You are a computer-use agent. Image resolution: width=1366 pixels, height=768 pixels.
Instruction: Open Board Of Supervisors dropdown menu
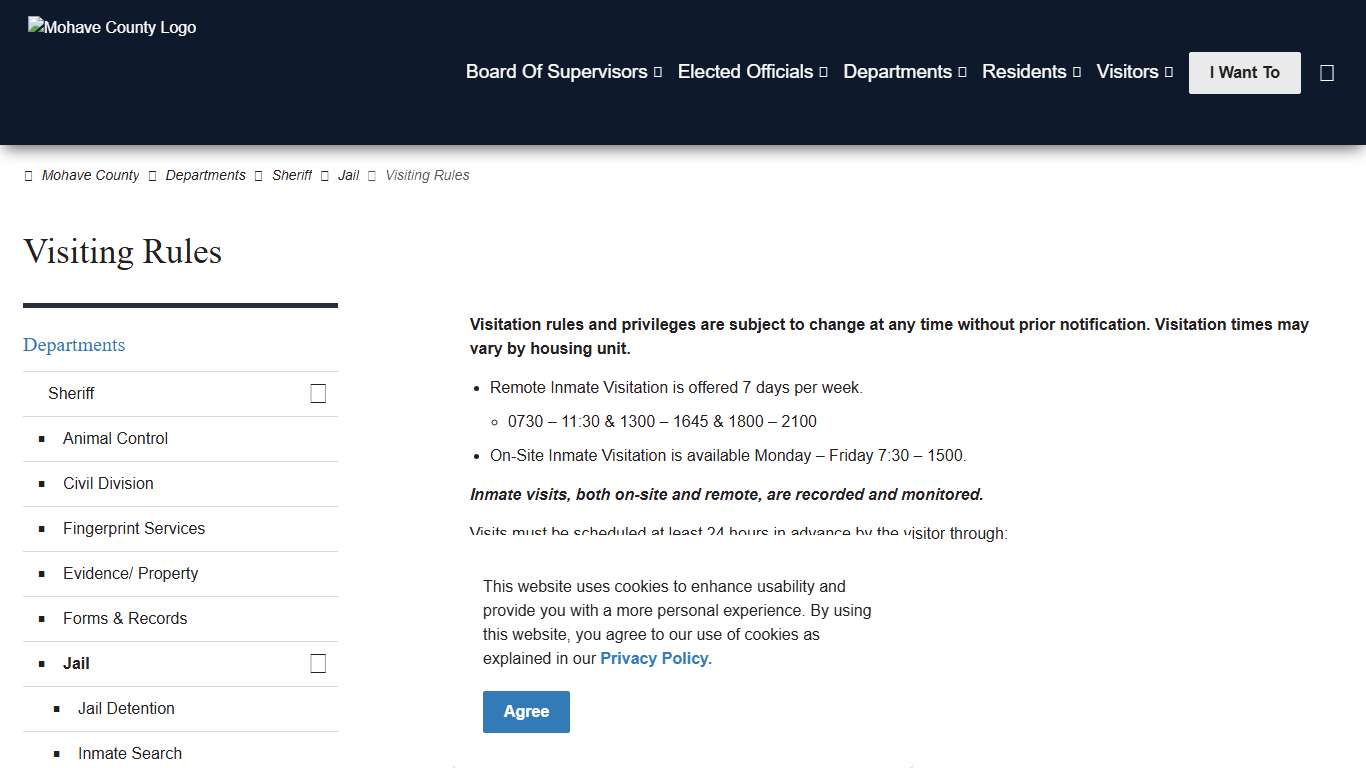point(563,72)
